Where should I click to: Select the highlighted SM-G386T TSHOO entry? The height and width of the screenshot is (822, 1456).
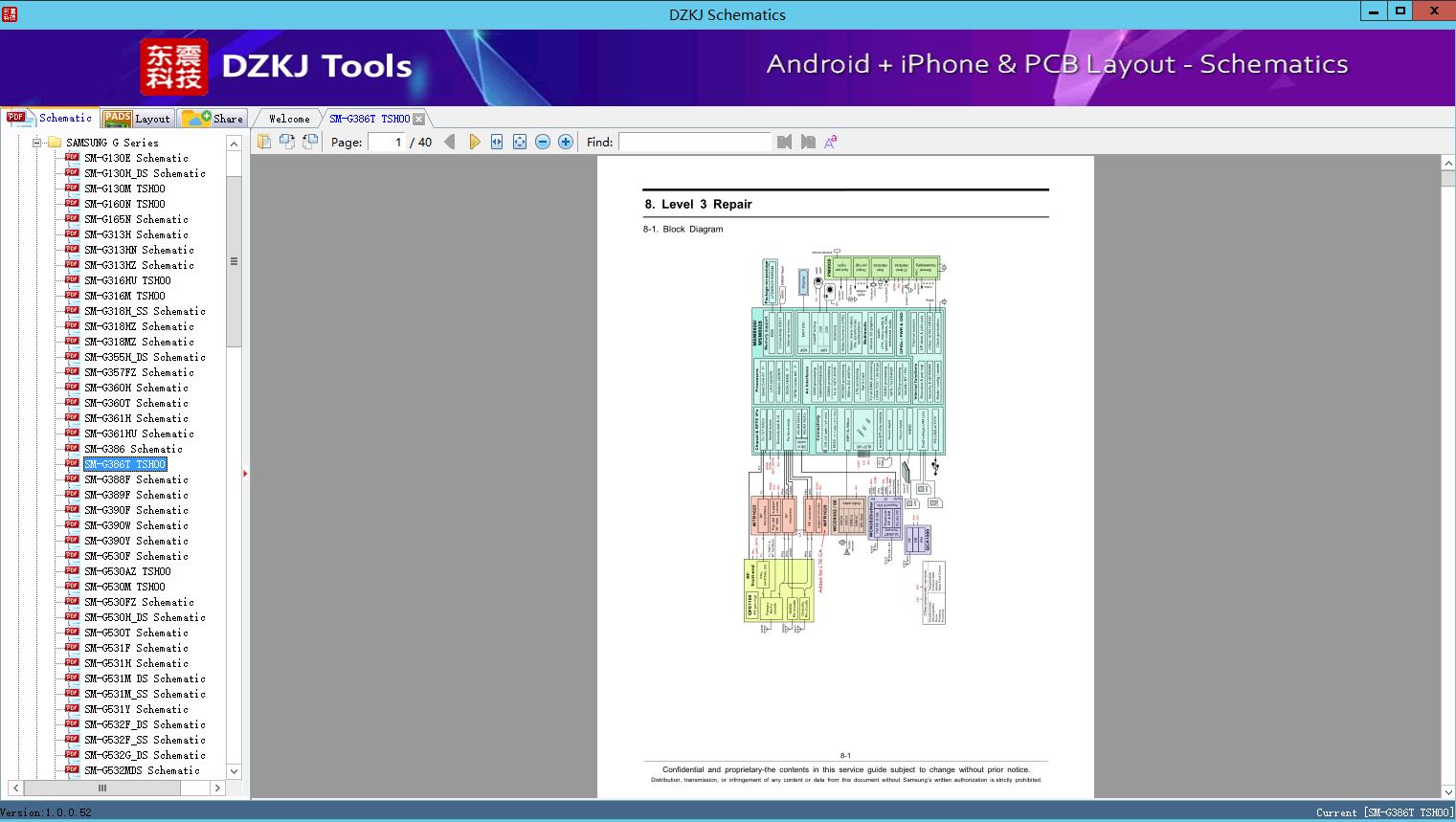click(x=124, y=464)
